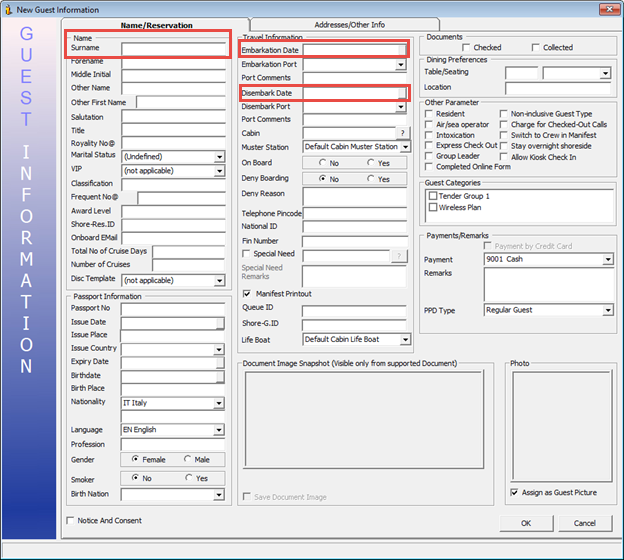Click the Deny Reason text box

[x=355, y=197]
